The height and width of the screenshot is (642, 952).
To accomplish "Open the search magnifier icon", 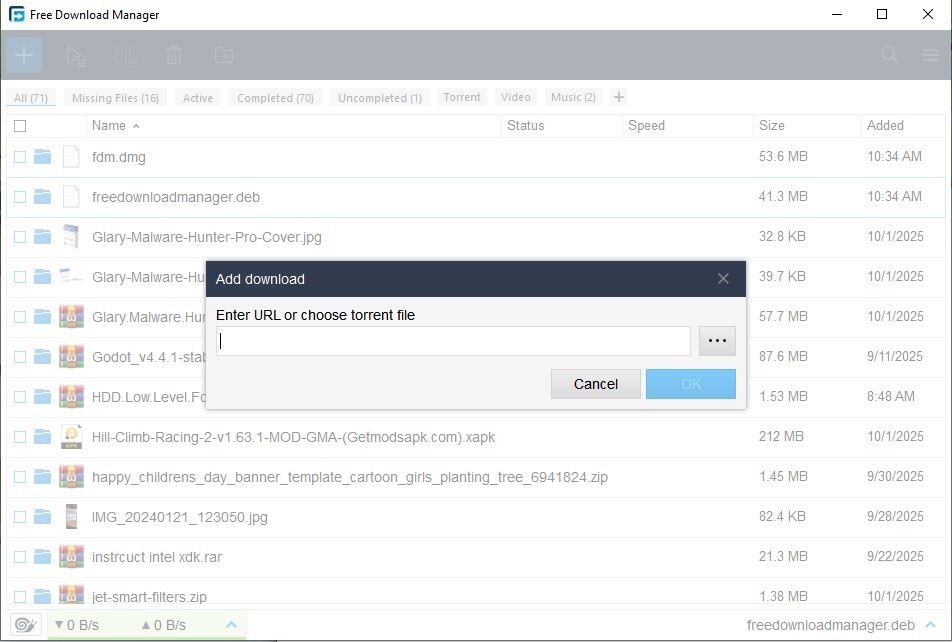I will click(889, 56).
